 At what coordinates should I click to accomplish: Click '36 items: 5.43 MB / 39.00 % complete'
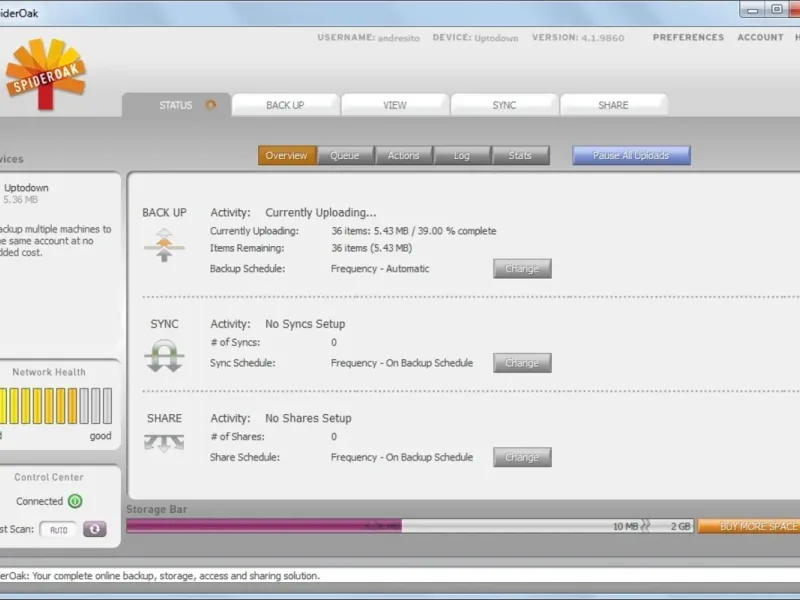pos(414,231)
